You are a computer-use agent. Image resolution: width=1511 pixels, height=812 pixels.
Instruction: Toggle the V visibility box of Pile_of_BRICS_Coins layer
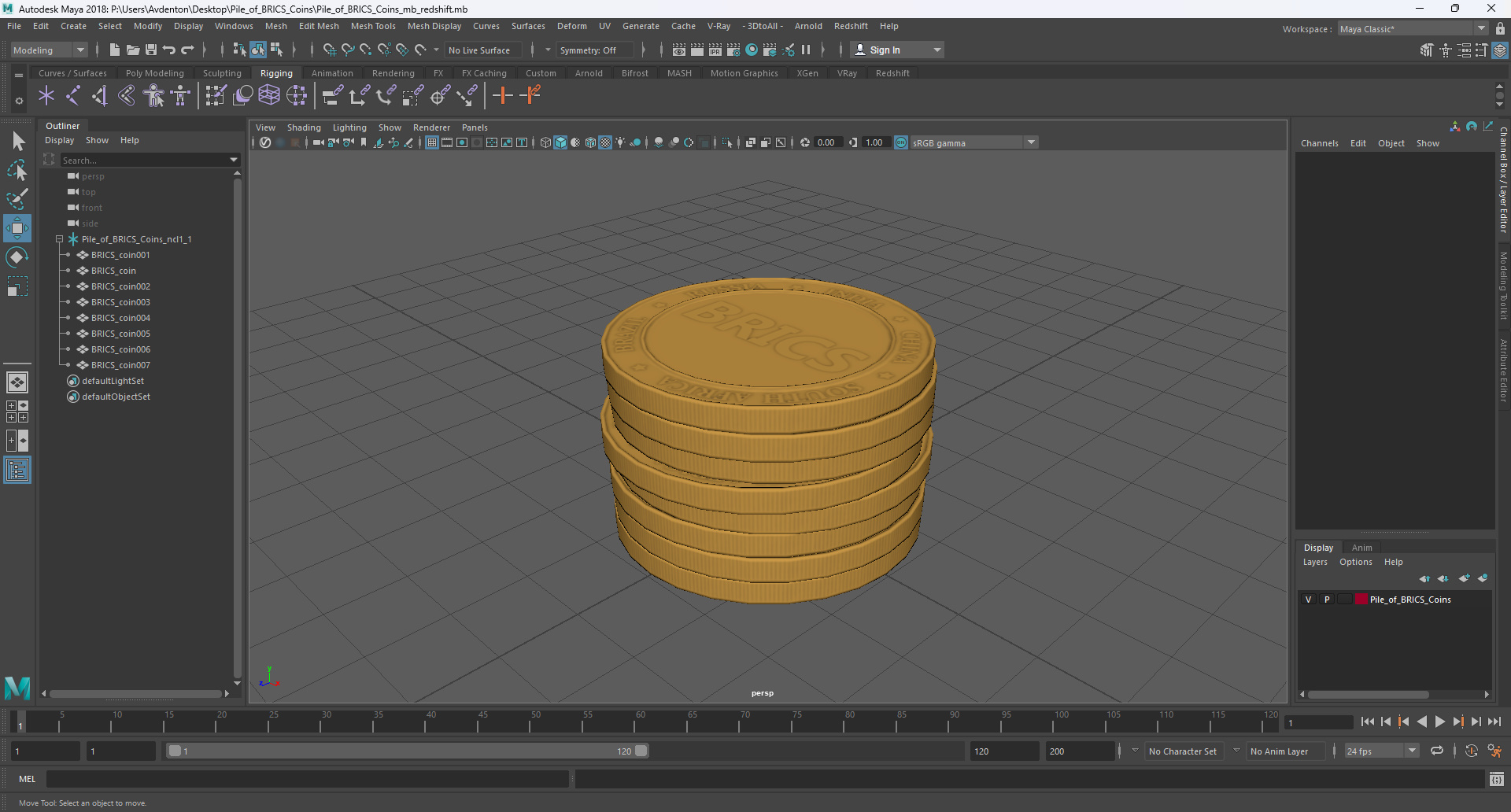[1309, 600]
